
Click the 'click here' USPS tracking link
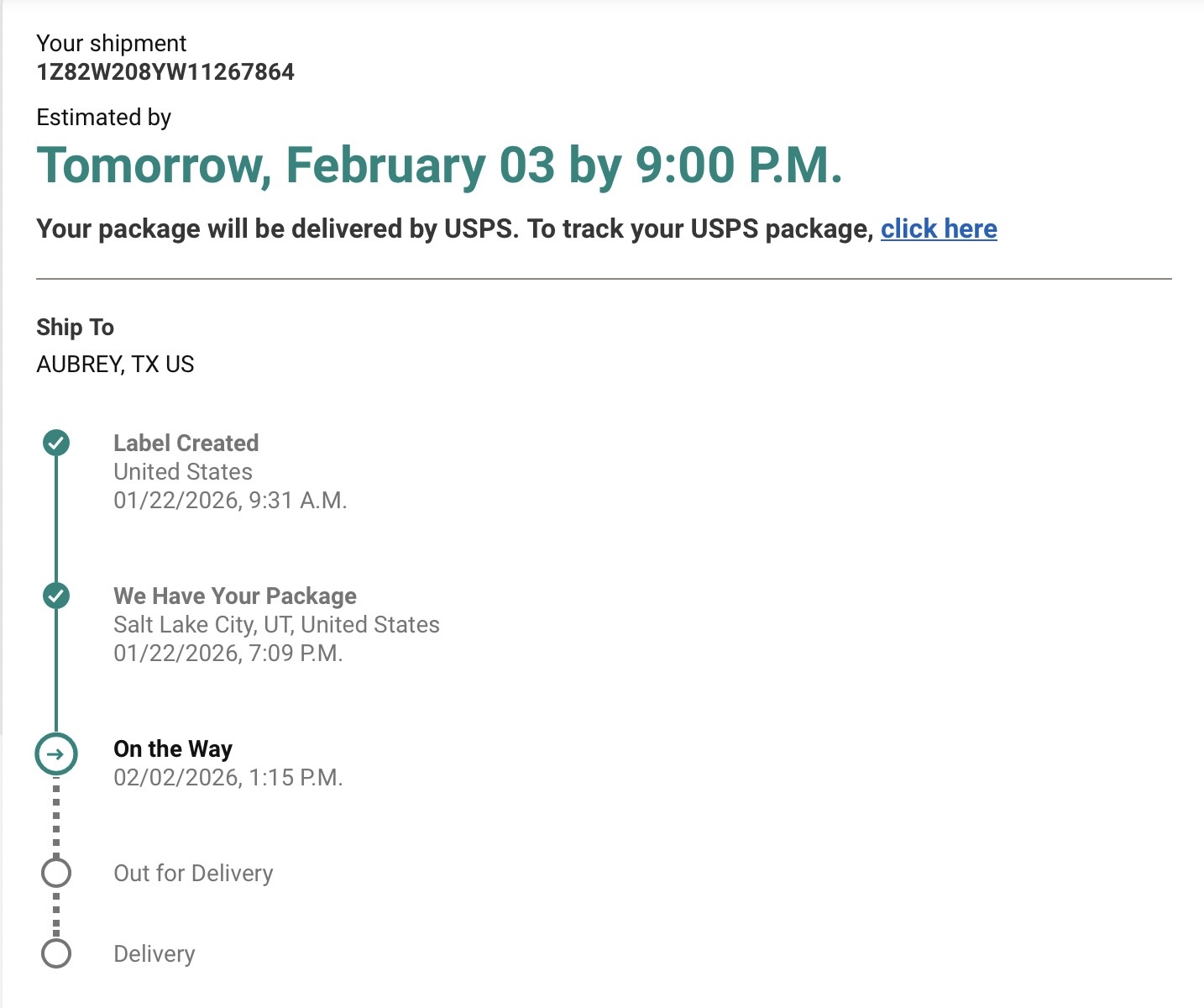[x=939, y=228]
